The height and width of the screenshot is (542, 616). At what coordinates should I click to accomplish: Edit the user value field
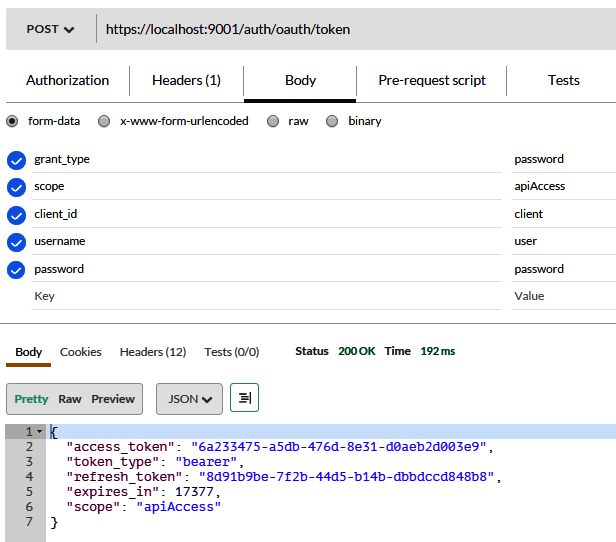pos(564,241)
